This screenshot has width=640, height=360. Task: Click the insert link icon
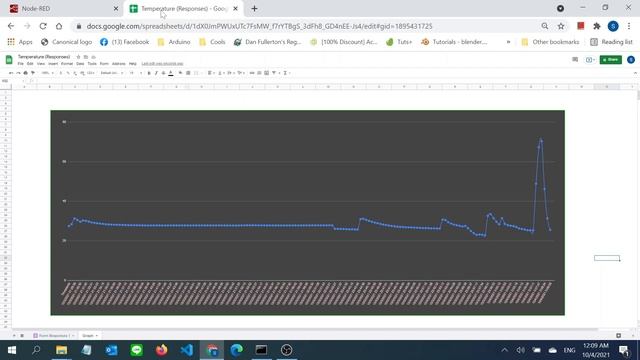pyautogui.click(x=252, y=73)
